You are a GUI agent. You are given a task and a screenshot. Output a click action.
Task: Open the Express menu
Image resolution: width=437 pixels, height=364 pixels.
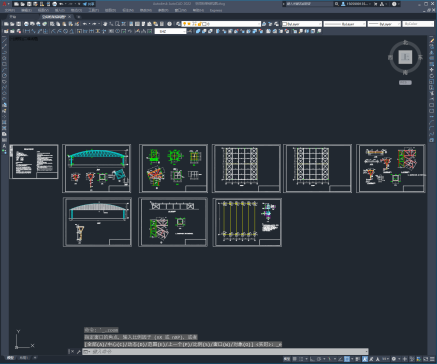point(216,10)
